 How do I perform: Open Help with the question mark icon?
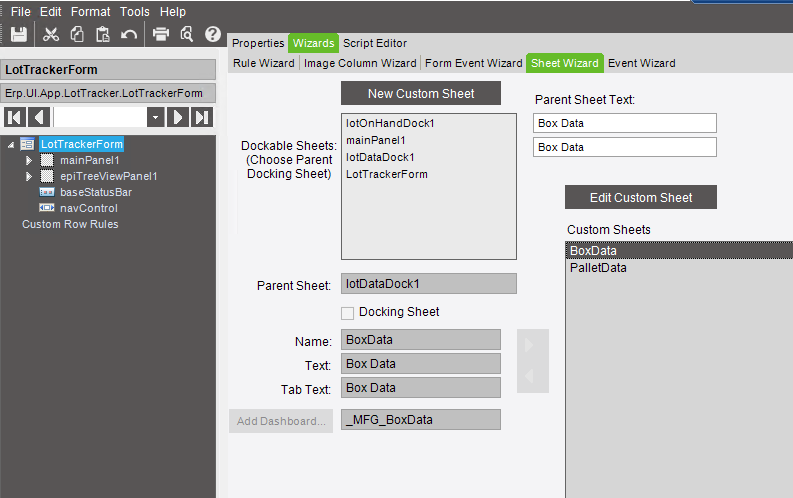tap(212, 34)
